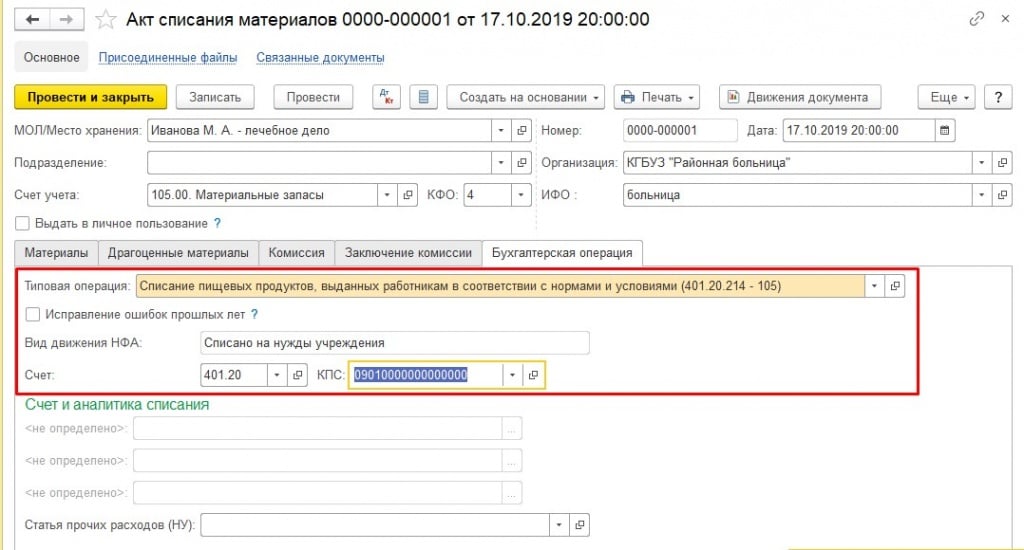
Task: Open the Присоединенные файлы link
Action: coord(168,58)
